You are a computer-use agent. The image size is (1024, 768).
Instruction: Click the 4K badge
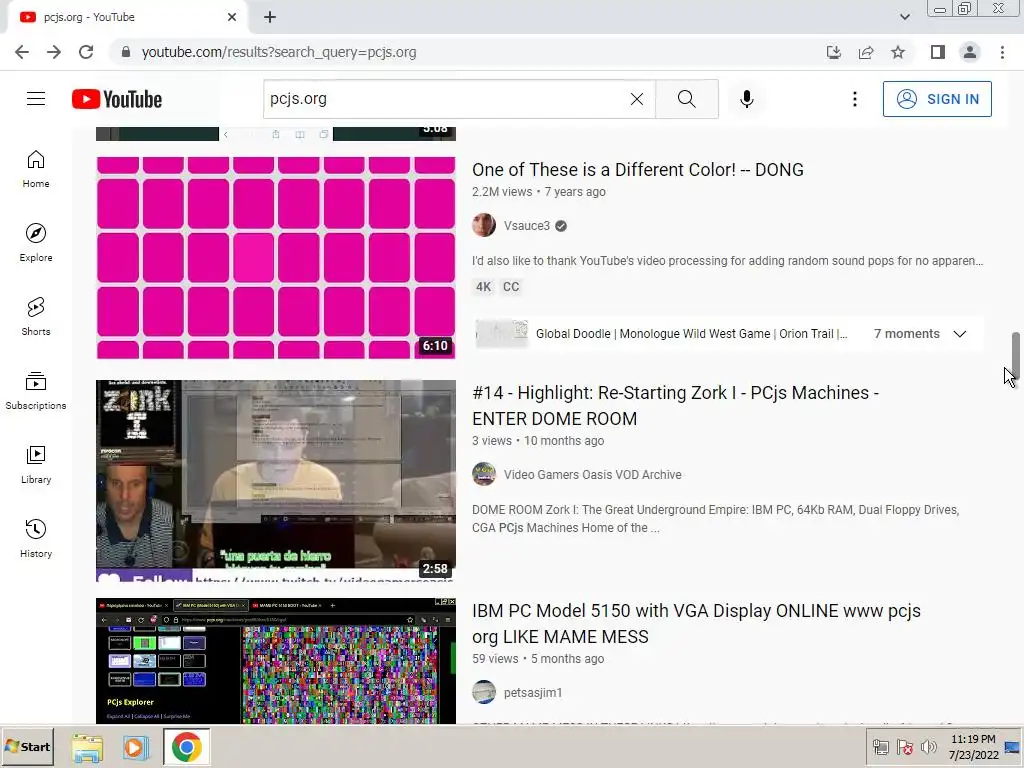483,287
